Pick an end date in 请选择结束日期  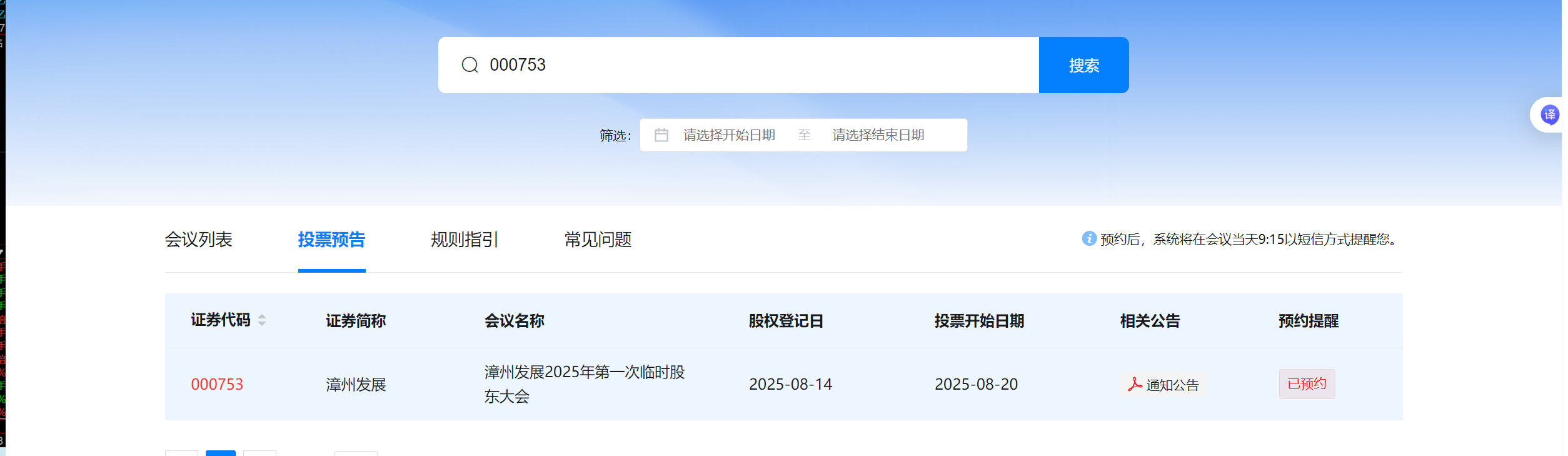coord(878,135)
